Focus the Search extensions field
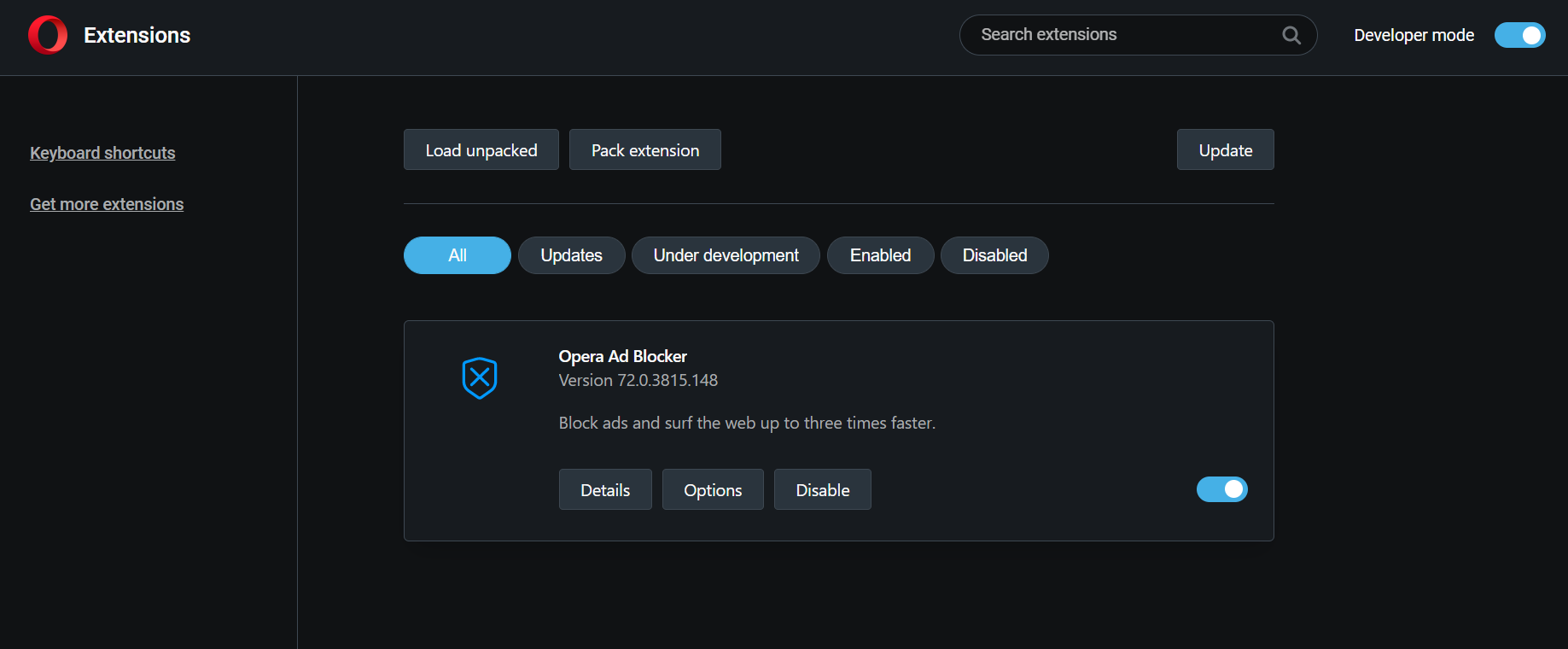 pyautogui.click(x=1138, y=35)
